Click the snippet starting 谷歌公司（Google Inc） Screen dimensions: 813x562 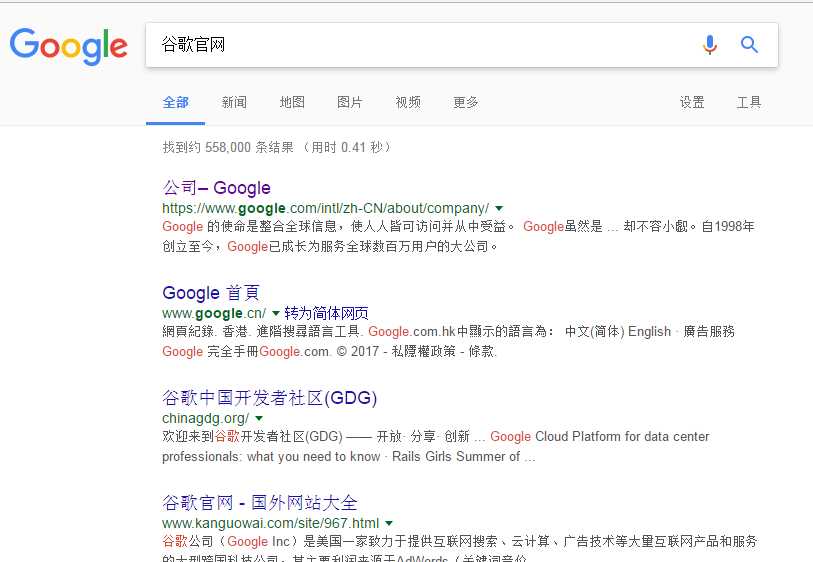tap(459, 551)
